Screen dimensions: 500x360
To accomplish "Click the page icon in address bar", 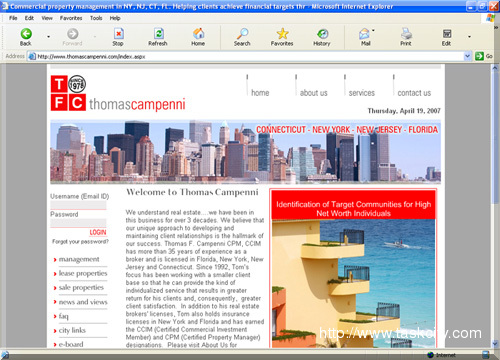I will pos(32,56).
